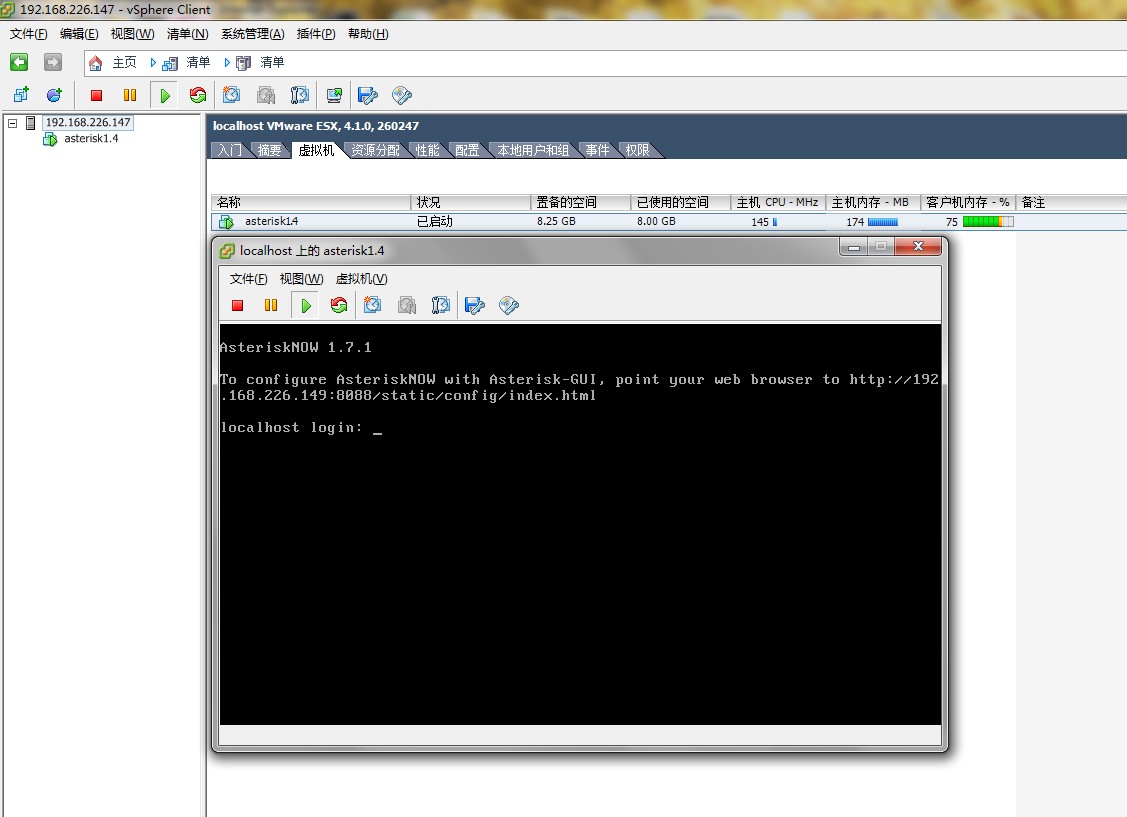Click the Home icon in navigation bar
The height and width of the screenshot is (817, 1127).
coord(95,63)
